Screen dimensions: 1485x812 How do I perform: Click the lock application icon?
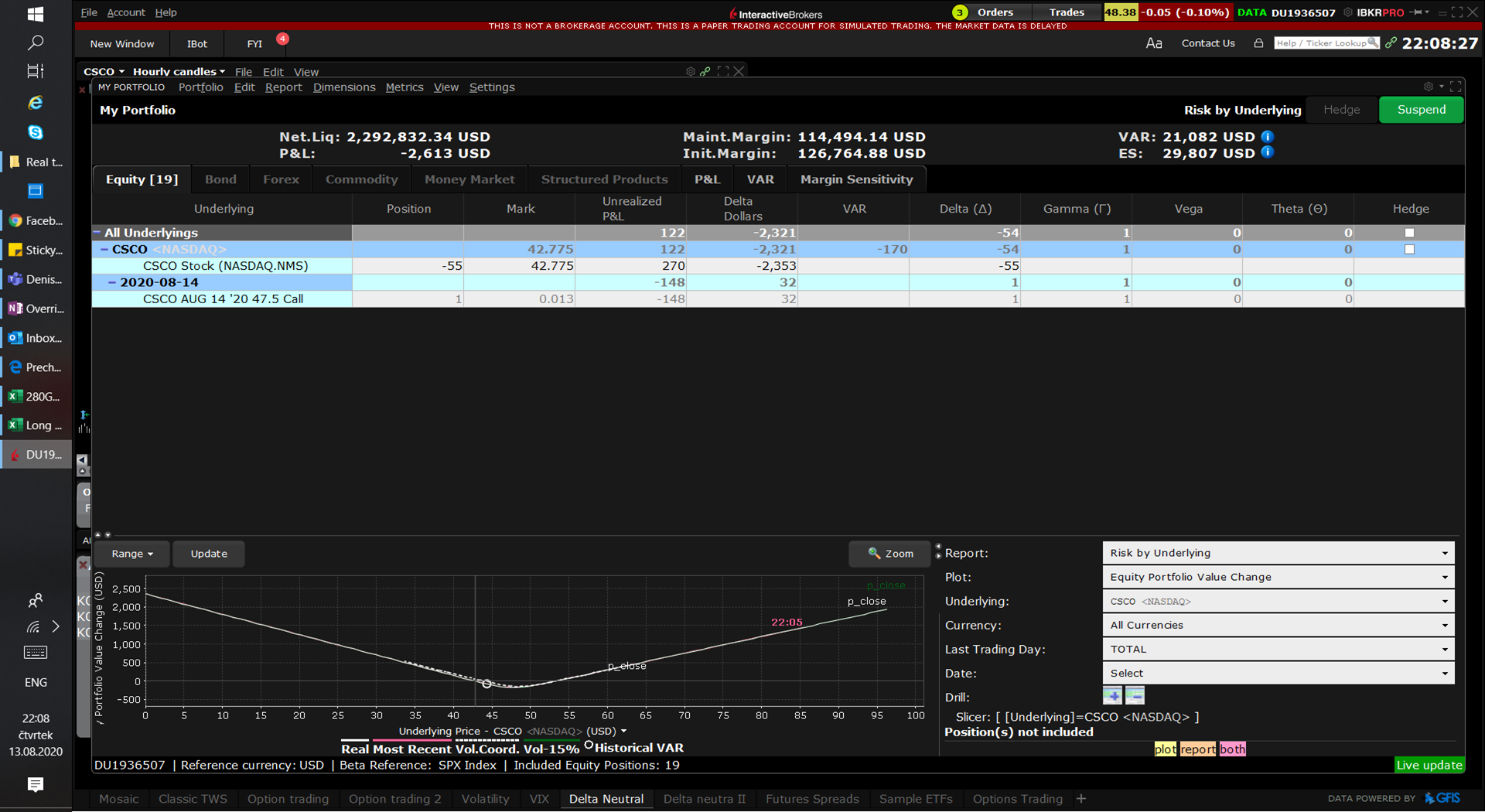(1258, 43)
